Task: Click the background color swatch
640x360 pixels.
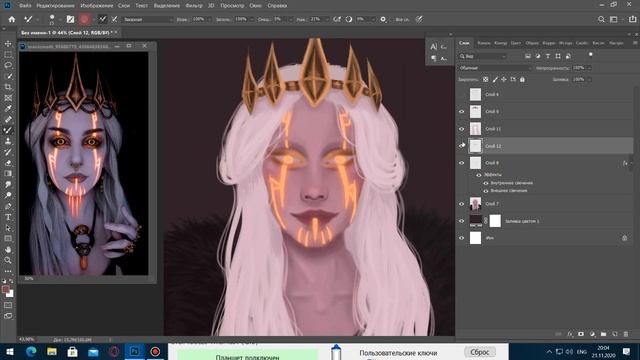Action: (10, 294)
